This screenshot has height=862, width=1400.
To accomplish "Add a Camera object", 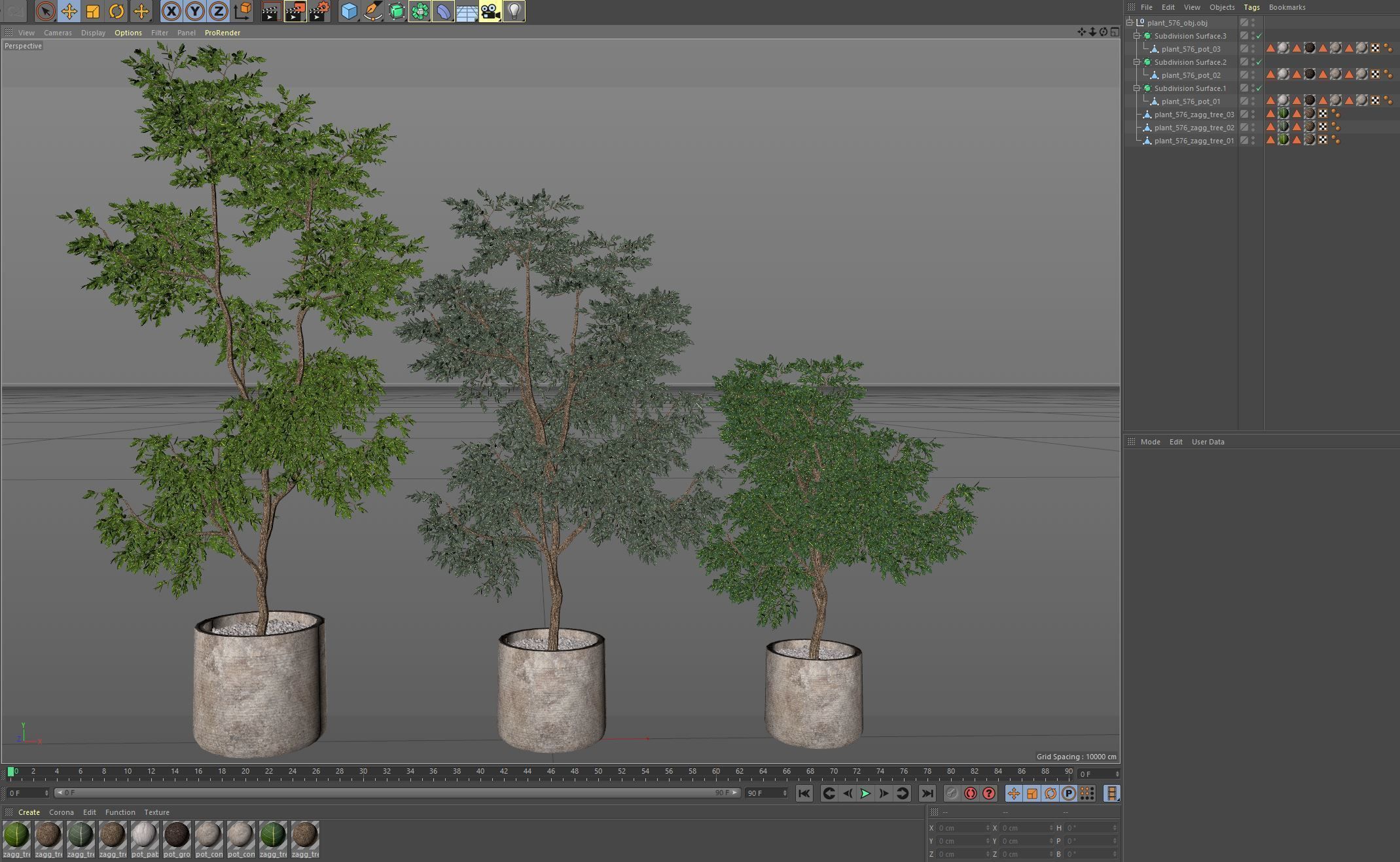I will (x=490, y=11).
